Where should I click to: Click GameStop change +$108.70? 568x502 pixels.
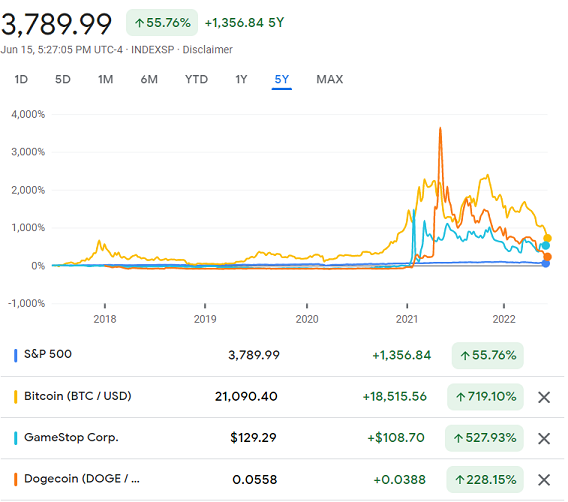[396, 438]
